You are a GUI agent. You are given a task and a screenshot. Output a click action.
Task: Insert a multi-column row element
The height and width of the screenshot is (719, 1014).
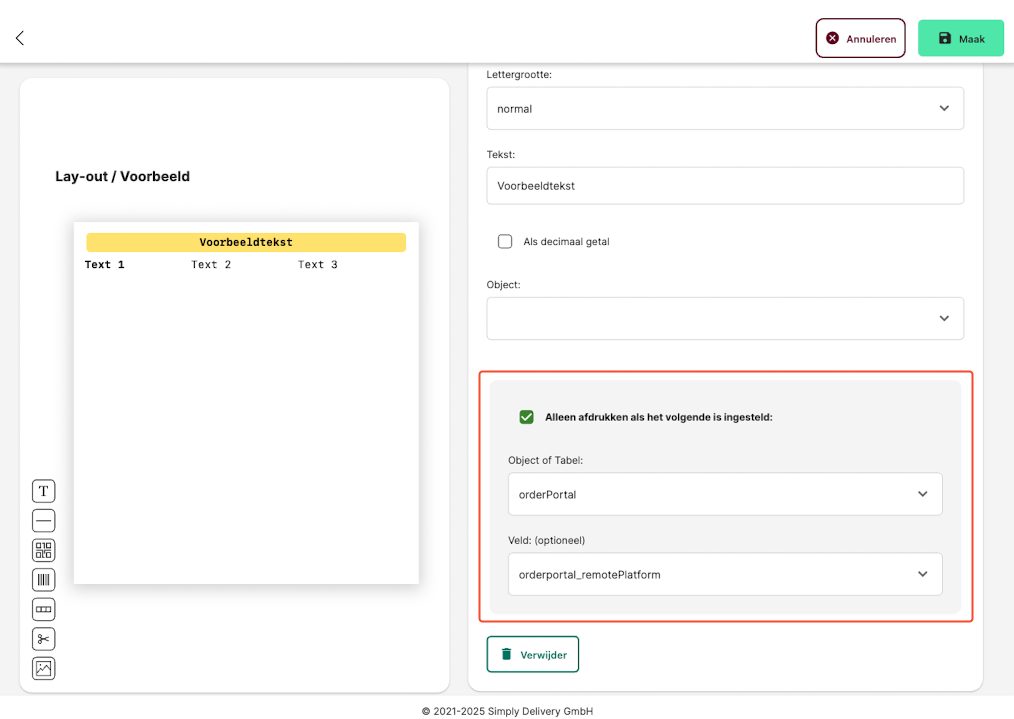[43, 609]
